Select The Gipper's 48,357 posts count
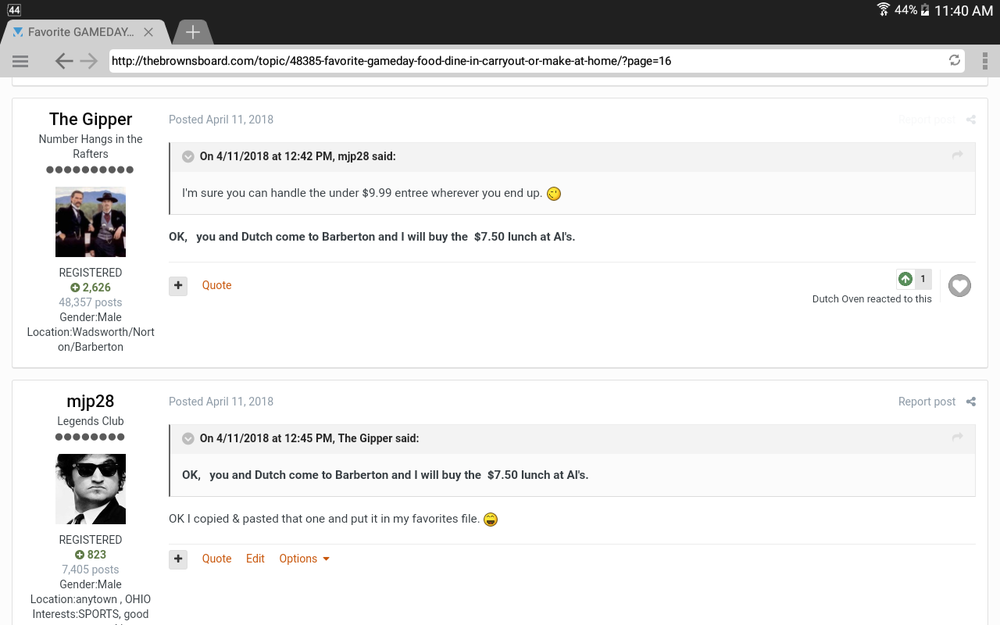The width and height of the screenshot is (1000, 625). coord(91,302)
